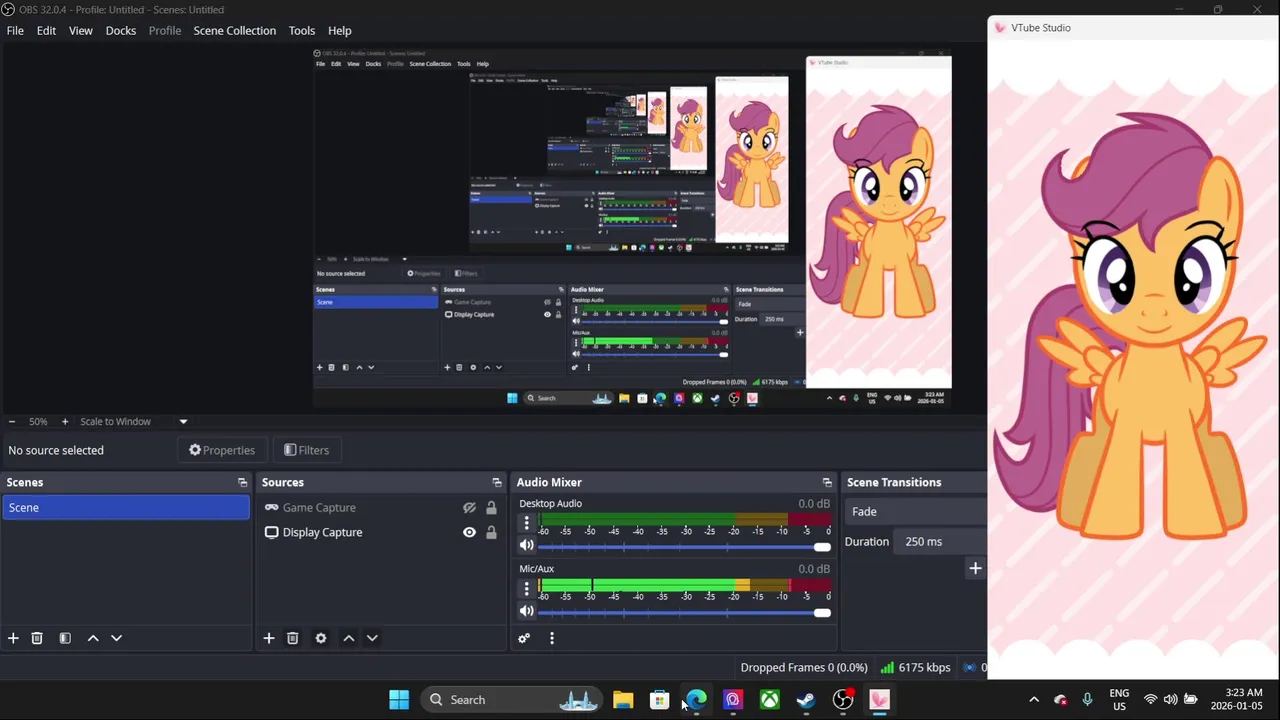The image size is (1280, 720).
Task: Select Game Capture source row
Action: coord(381,508)
